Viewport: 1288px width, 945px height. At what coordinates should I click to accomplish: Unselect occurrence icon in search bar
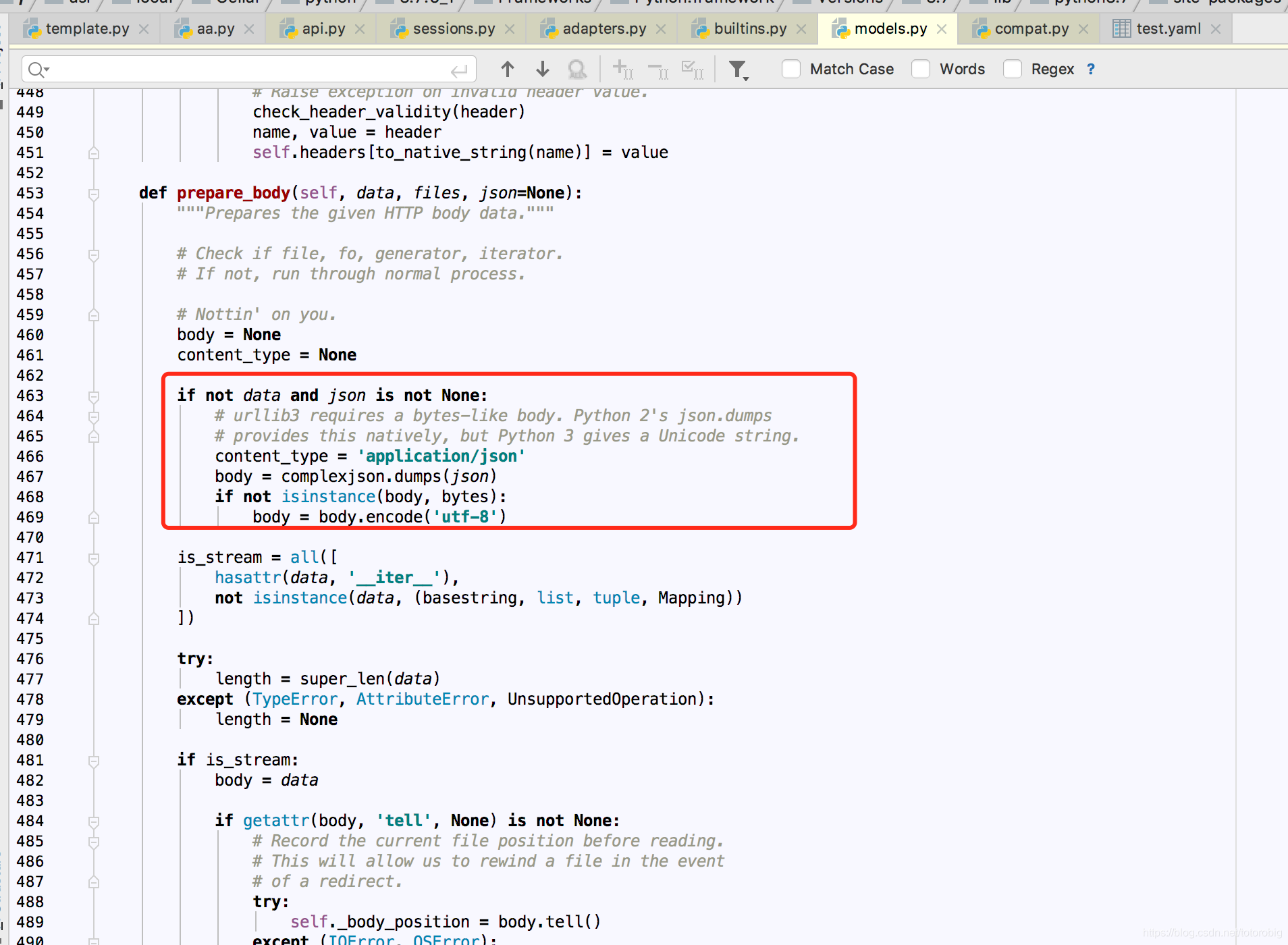click(x=658, y=69)
